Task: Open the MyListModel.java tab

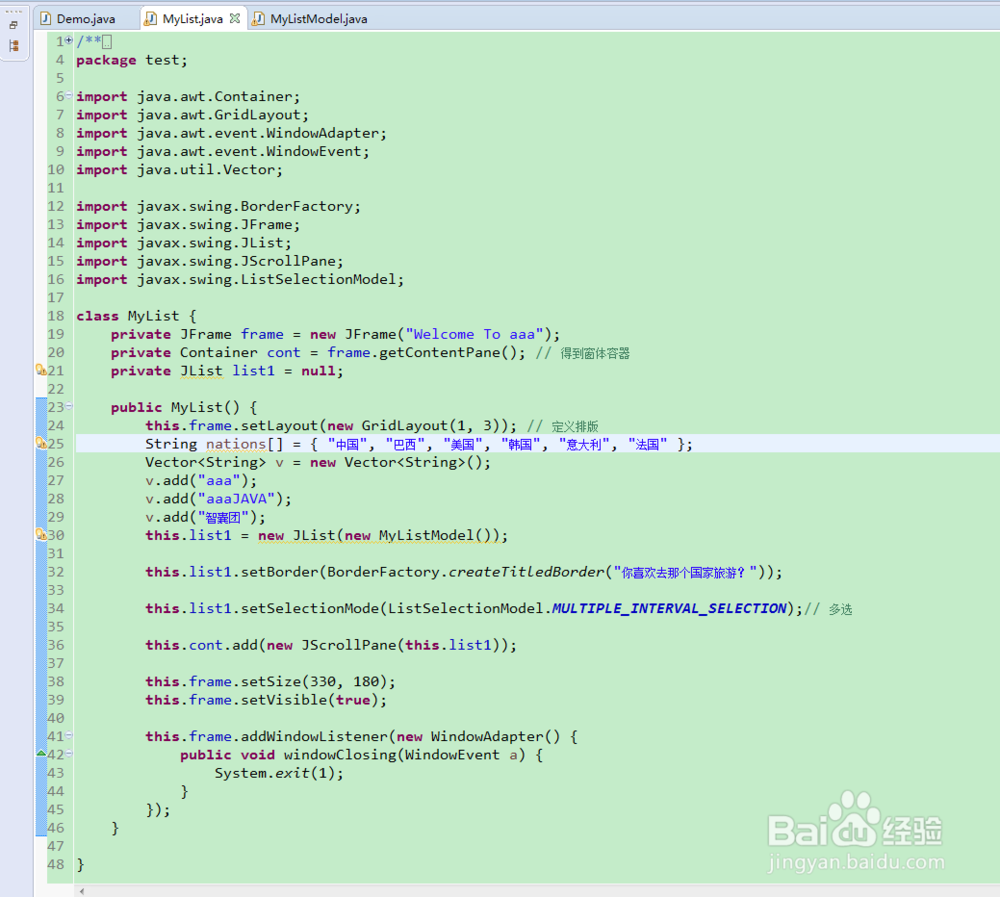Action: click(318, 19)
